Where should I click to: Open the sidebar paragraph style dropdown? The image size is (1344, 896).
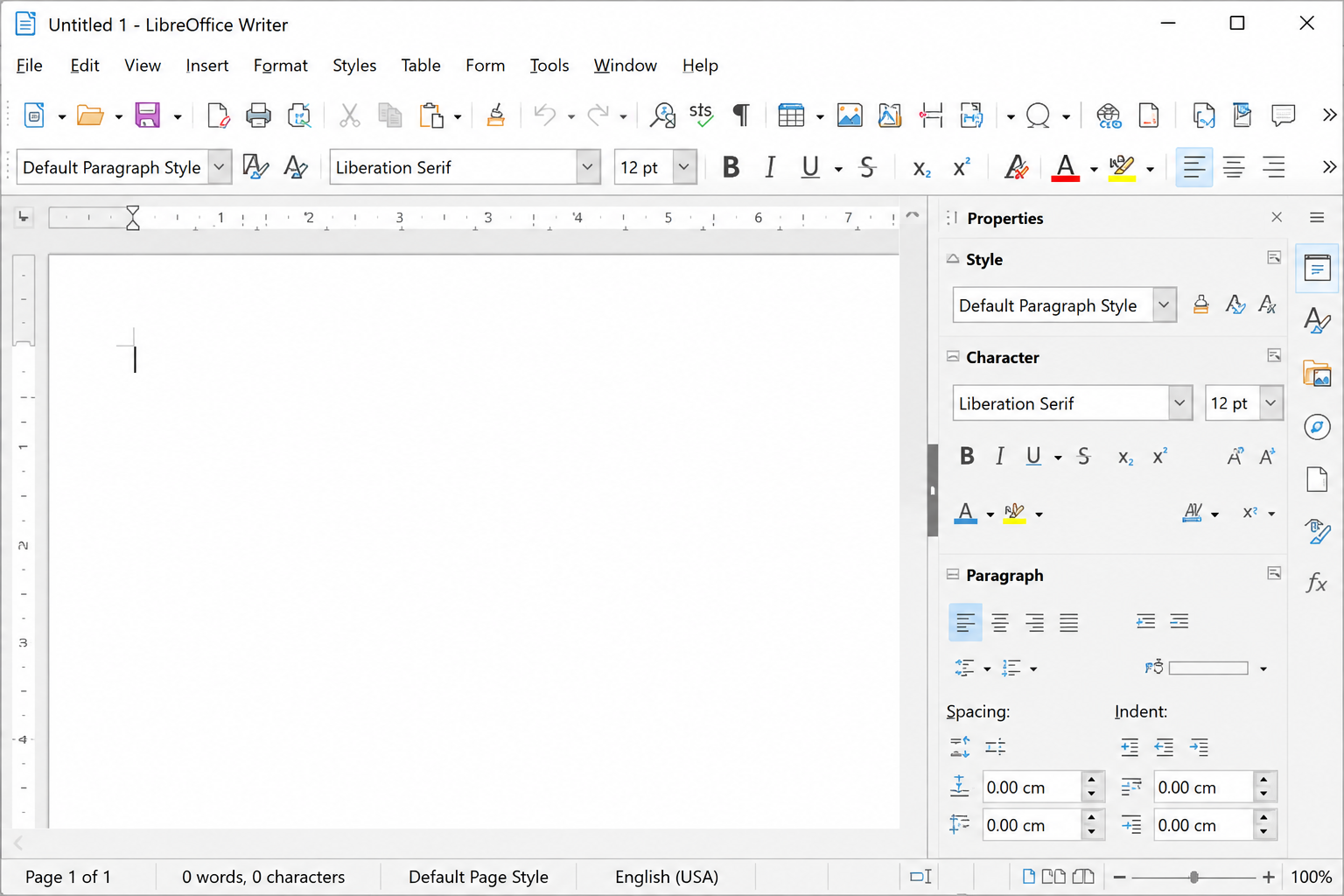click(1164, 305)
